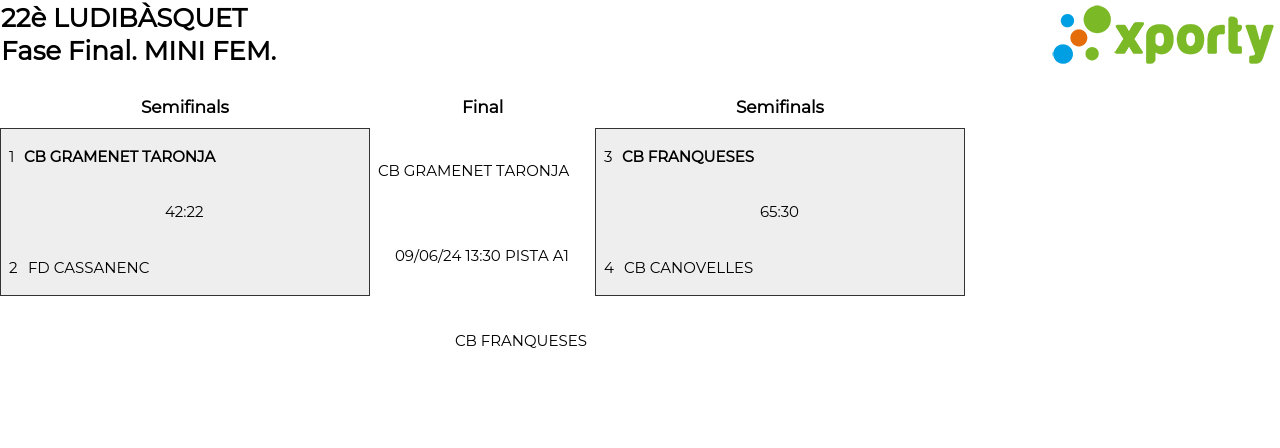The image size is (1280, 448).
Task: Open CB GRAMENET TARONJA finalist entry
Action: click(x=473, y=171)
